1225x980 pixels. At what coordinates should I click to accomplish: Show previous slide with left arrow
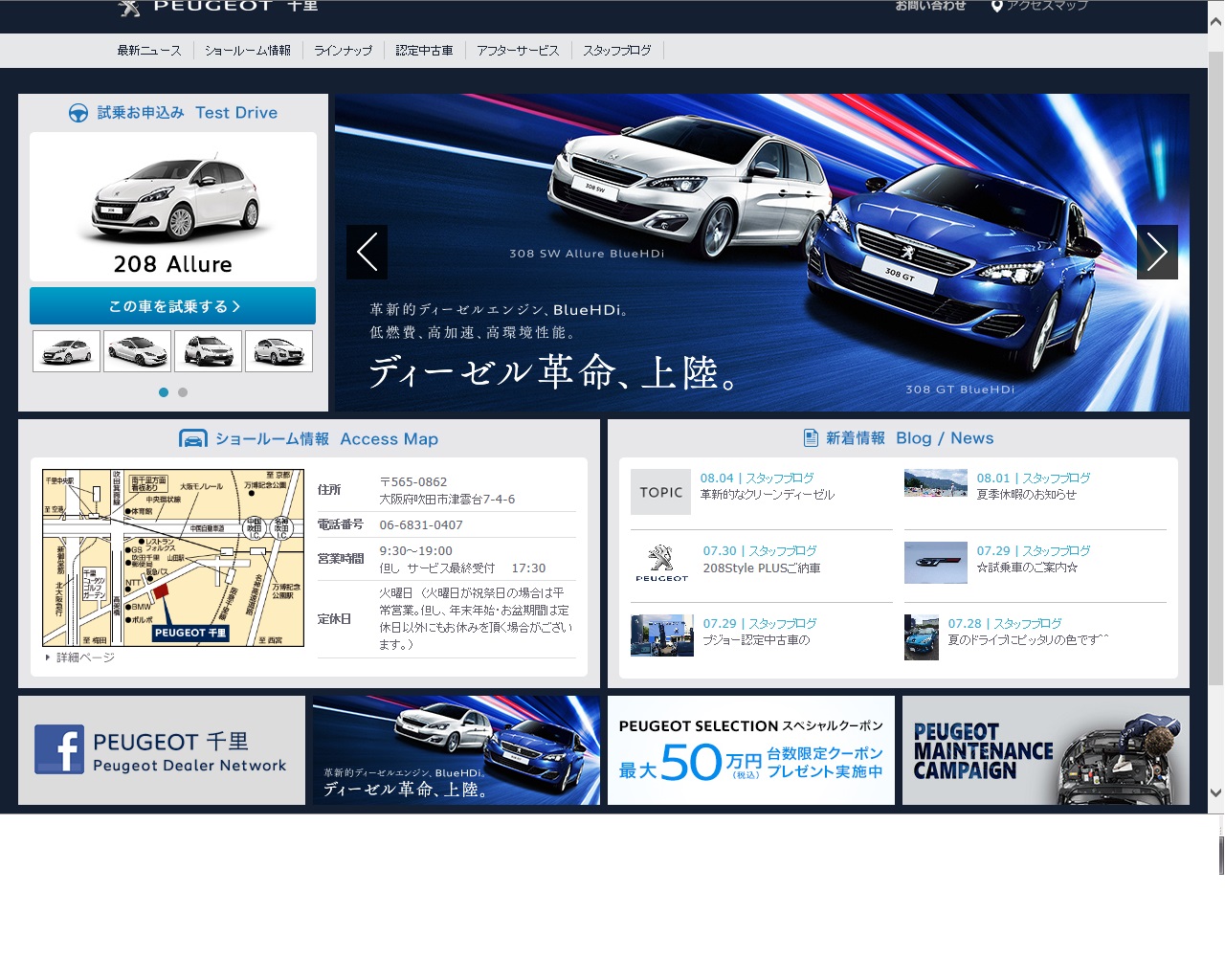tap(367, 252)
